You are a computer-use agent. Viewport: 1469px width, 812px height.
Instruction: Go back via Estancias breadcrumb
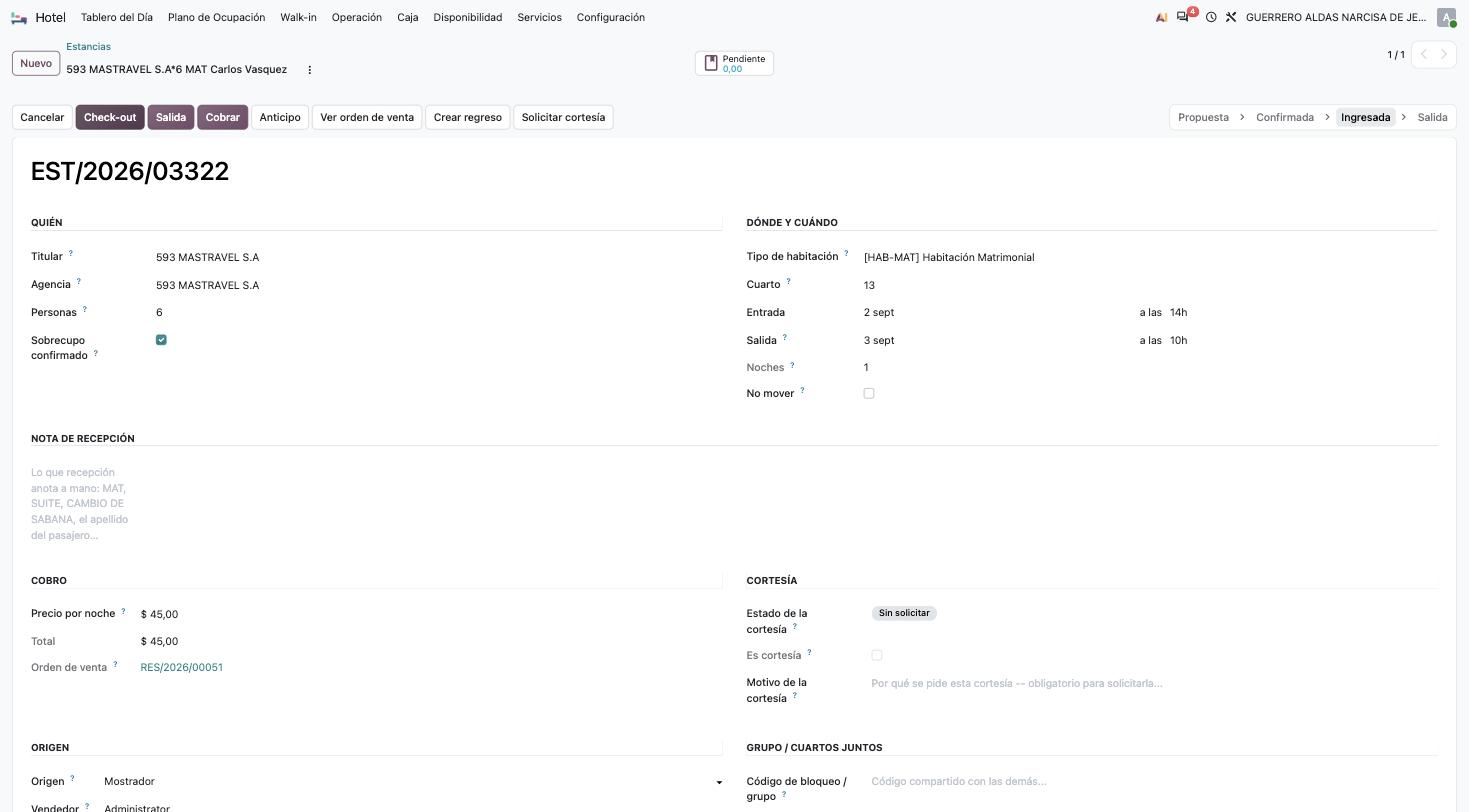point(88,47)
